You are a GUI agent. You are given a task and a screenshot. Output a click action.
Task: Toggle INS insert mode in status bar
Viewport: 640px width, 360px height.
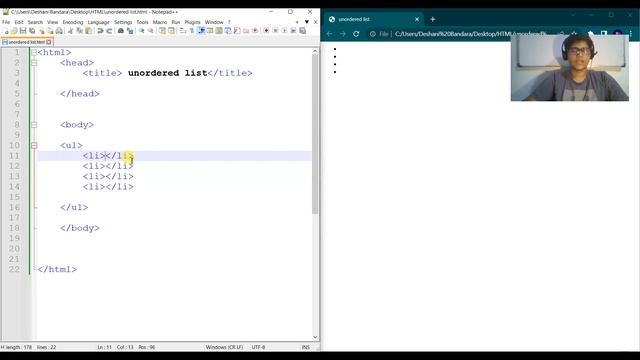tap(305, 347)
